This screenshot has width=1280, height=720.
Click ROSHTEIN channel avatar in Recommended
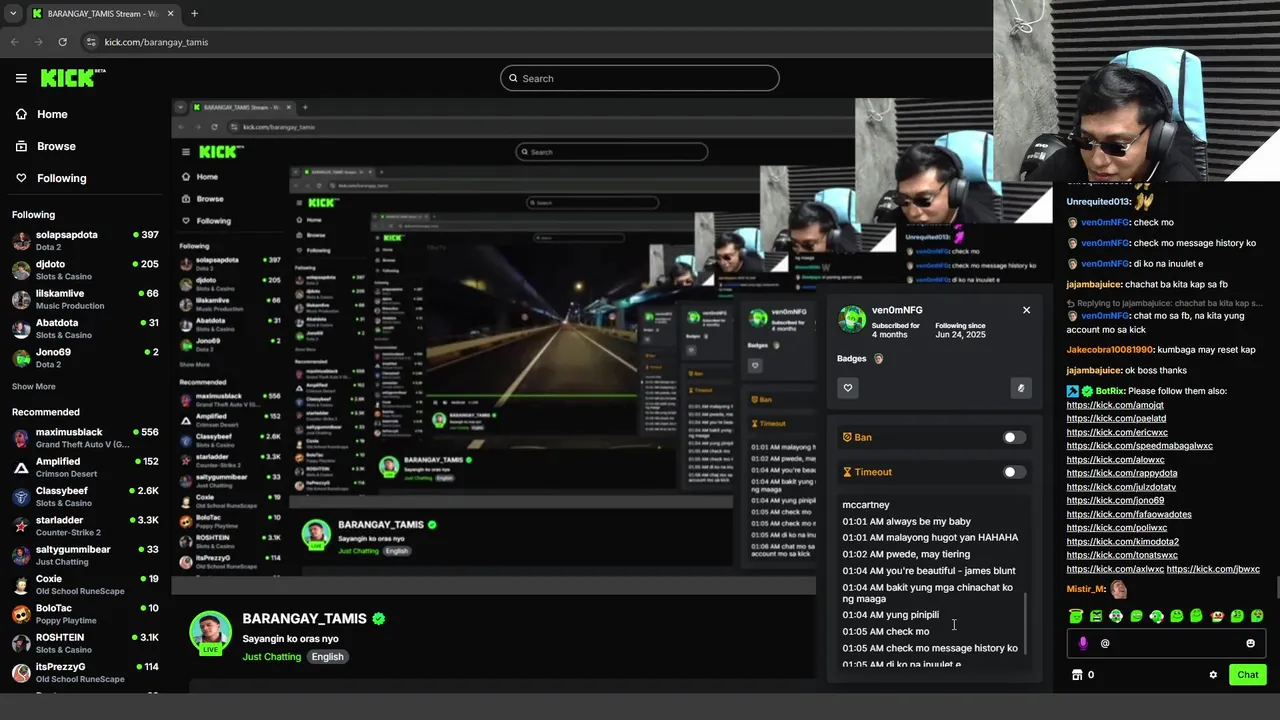pos(21,643)
